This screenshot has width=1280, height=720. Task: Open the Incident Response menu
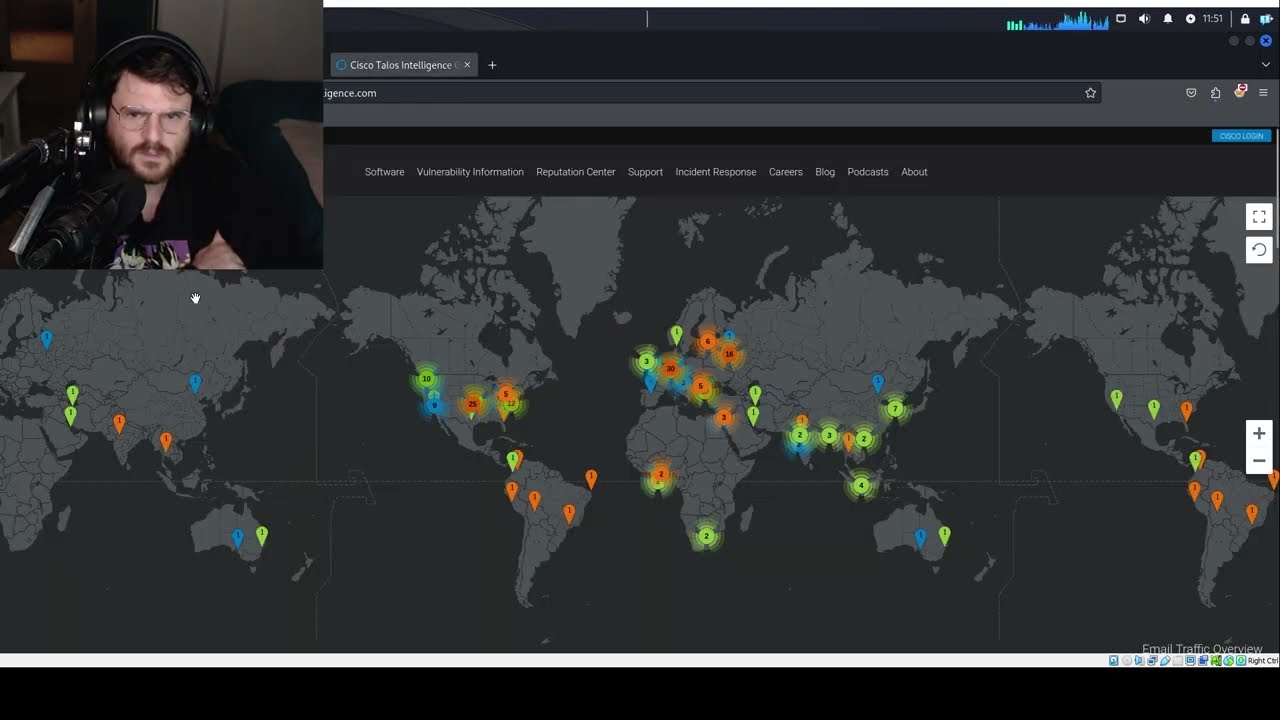(x=716, y=172)
